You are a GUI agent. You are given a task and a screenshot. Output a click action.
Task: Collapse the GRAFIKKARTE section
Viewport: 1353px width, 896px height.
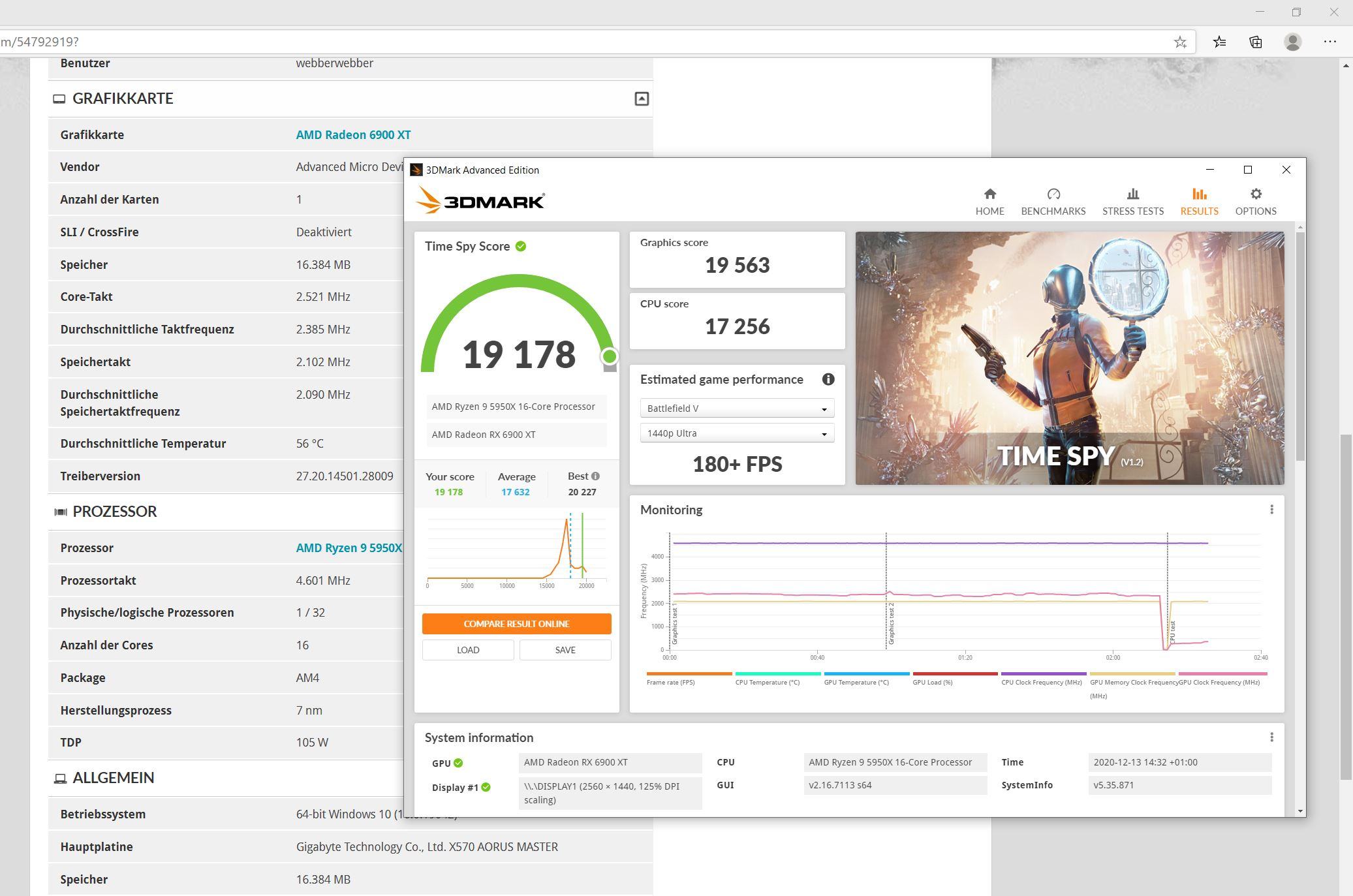(x=641, y=99)
